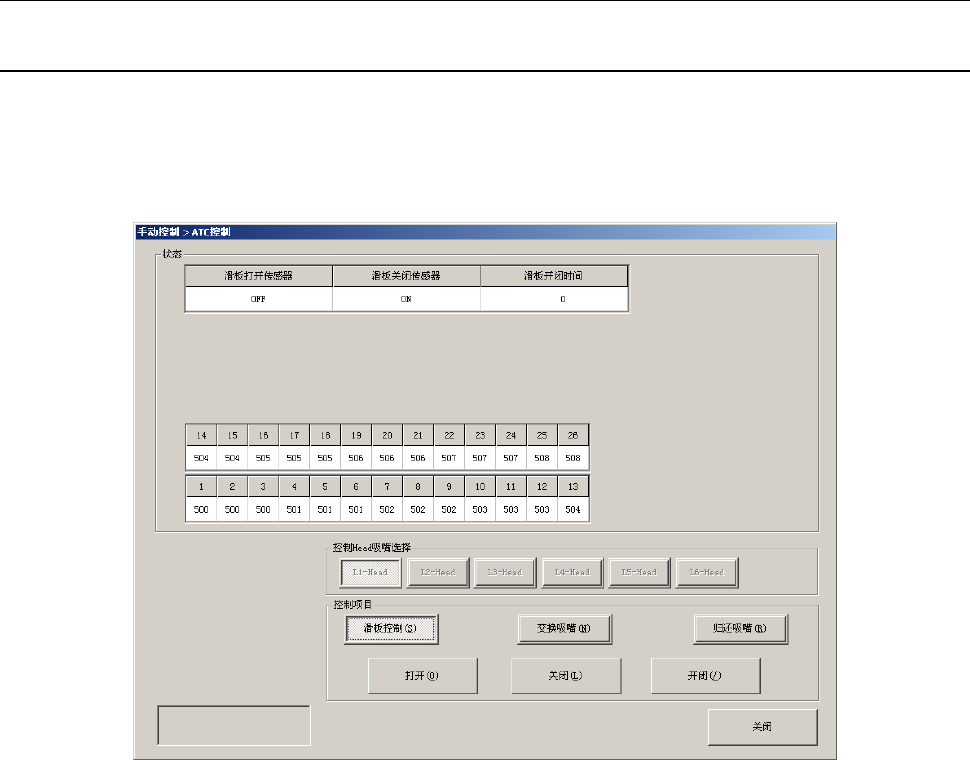Select the 0 value under 滑板开闭时间
The image size is (970, 760).
coord(554,299)
